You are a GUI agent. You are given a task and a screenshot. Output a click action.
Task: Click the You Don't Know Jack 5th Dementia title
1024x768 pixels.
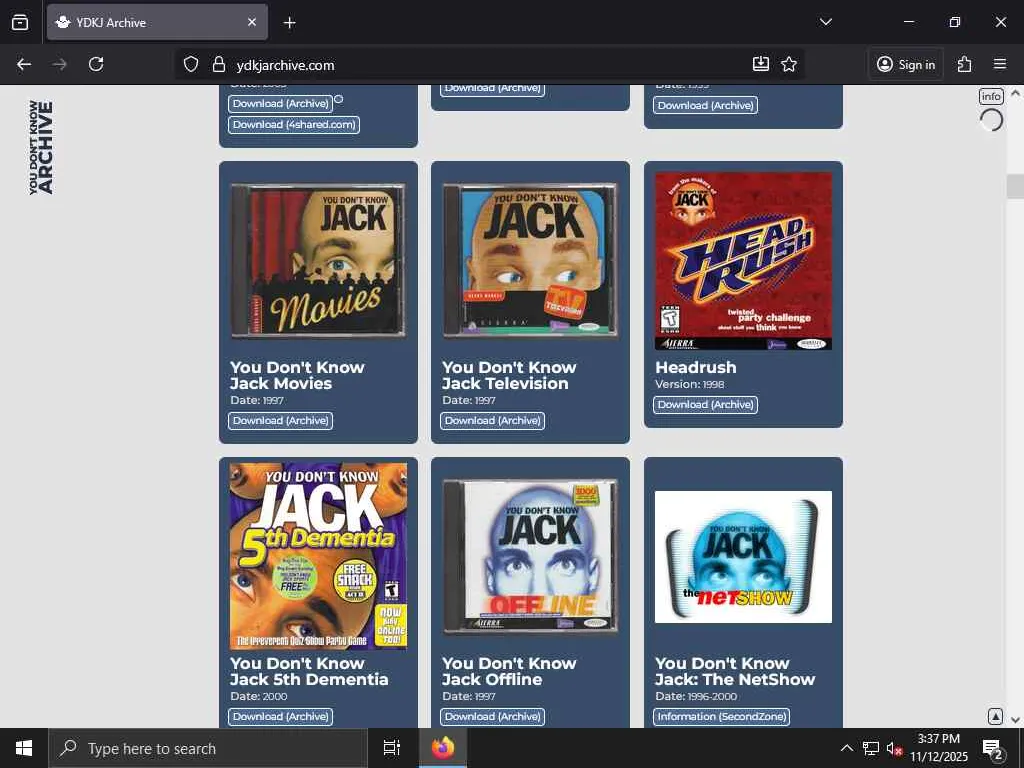coord(310,671)
